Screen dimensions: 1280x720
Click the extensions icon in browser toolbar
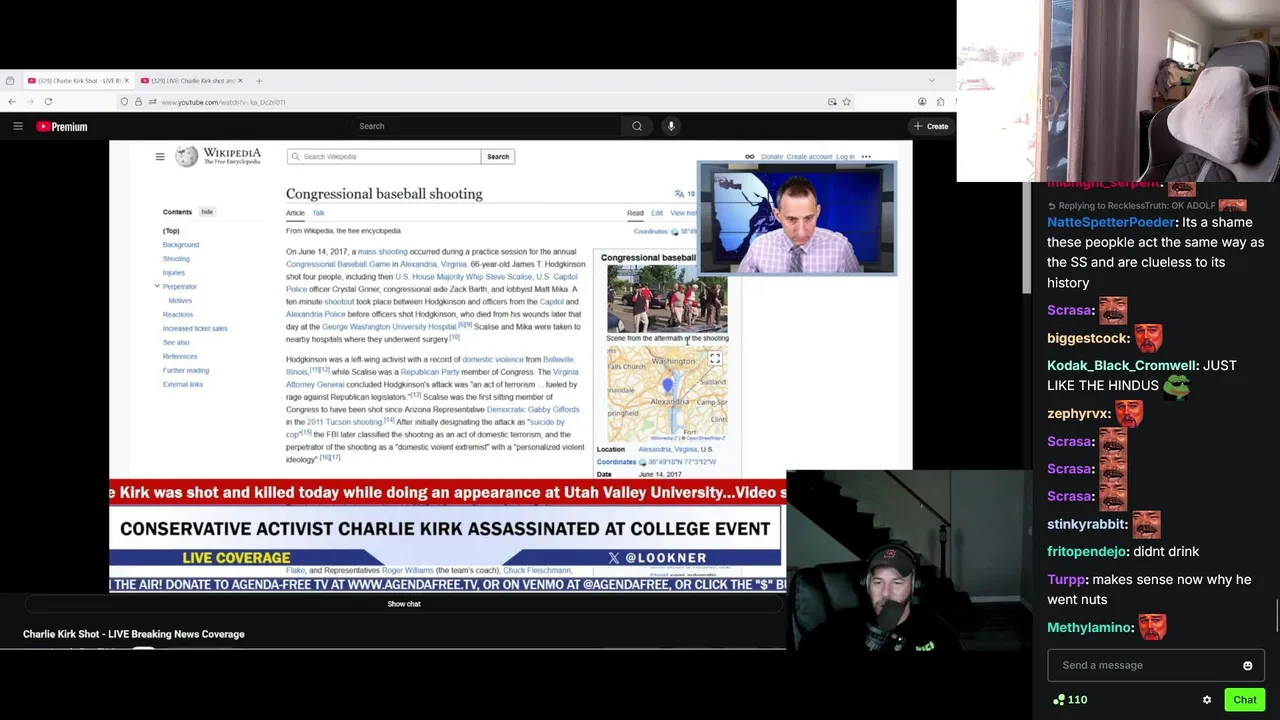[x=940, y=101]
